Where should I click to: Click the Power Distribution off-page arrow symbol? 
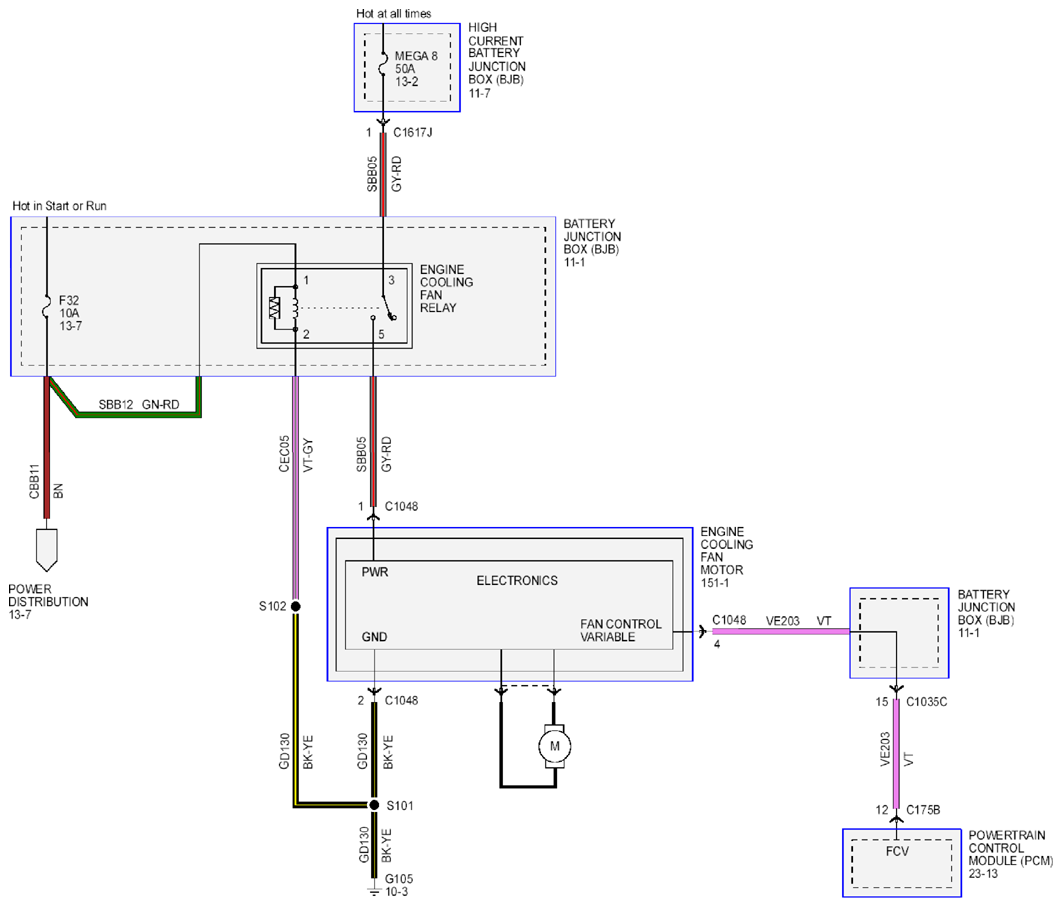coord(47,549)
